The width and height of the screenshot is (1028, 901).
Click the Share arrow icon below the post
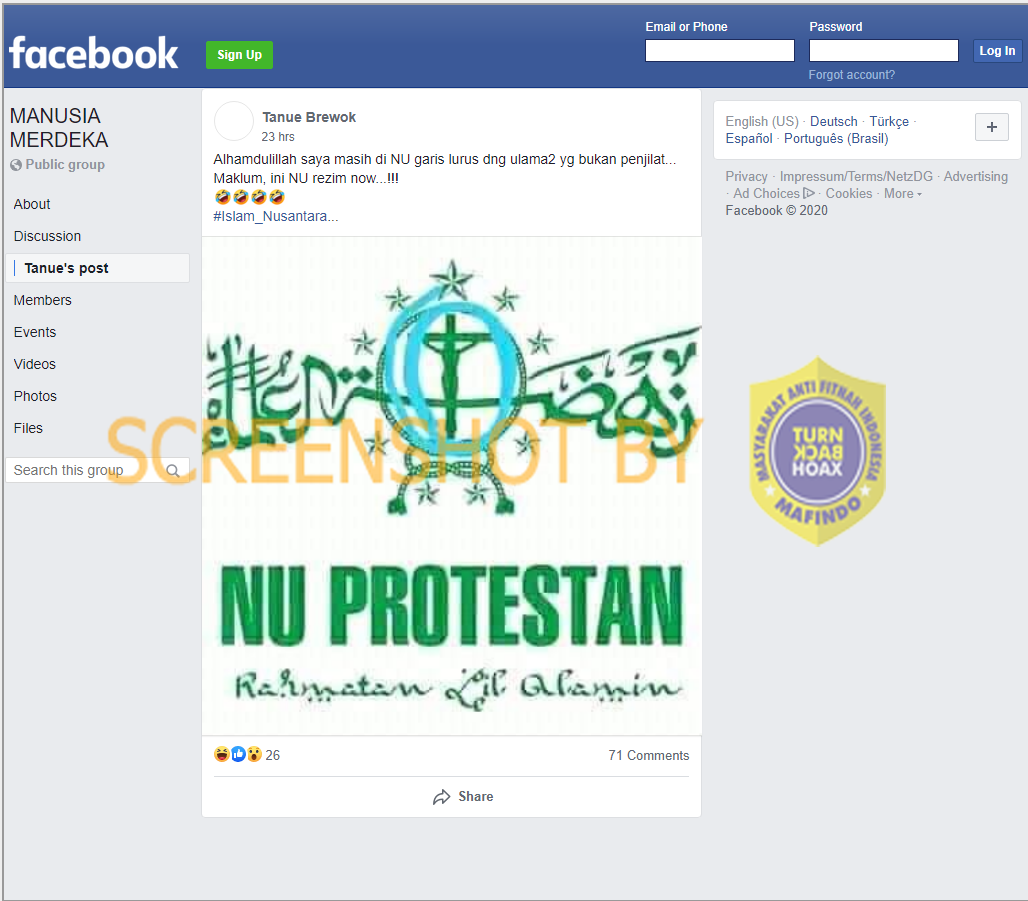[441, 797]
